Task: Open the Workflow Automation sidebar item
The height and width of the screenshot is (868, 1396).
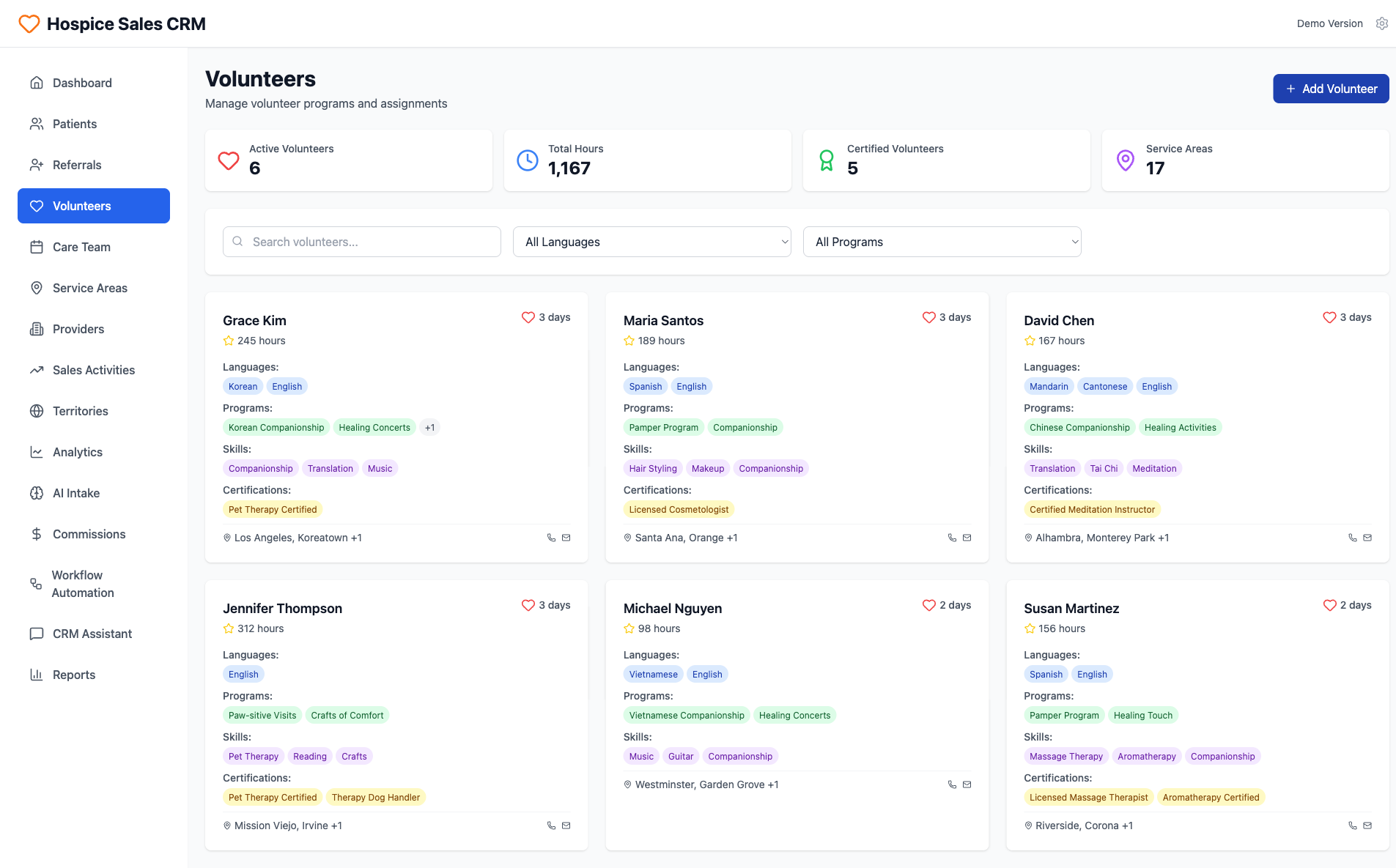Action: click(x=83, y=584)
